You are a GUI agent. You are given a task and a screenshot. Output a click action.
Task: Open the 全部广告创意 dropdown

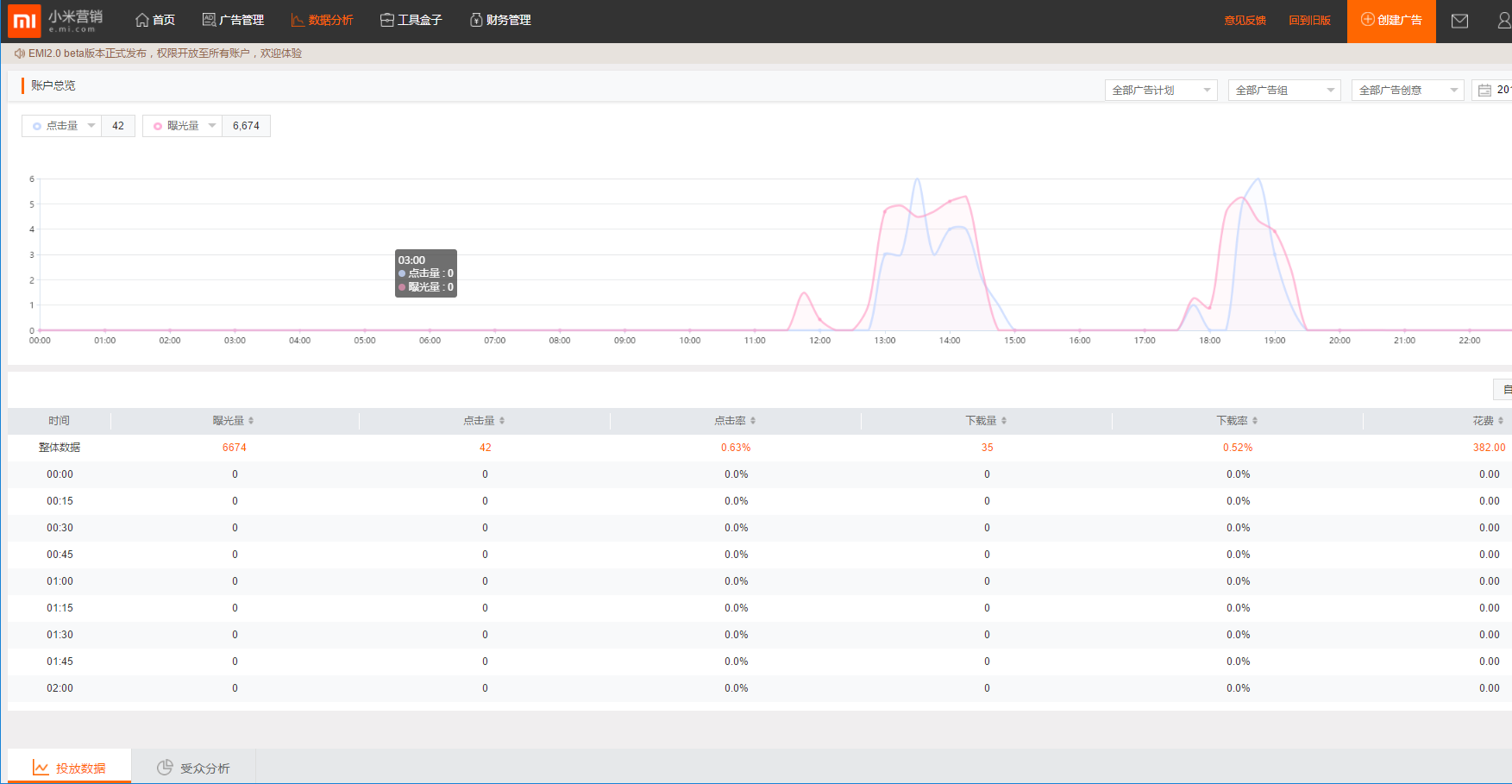pos(1407,91)
